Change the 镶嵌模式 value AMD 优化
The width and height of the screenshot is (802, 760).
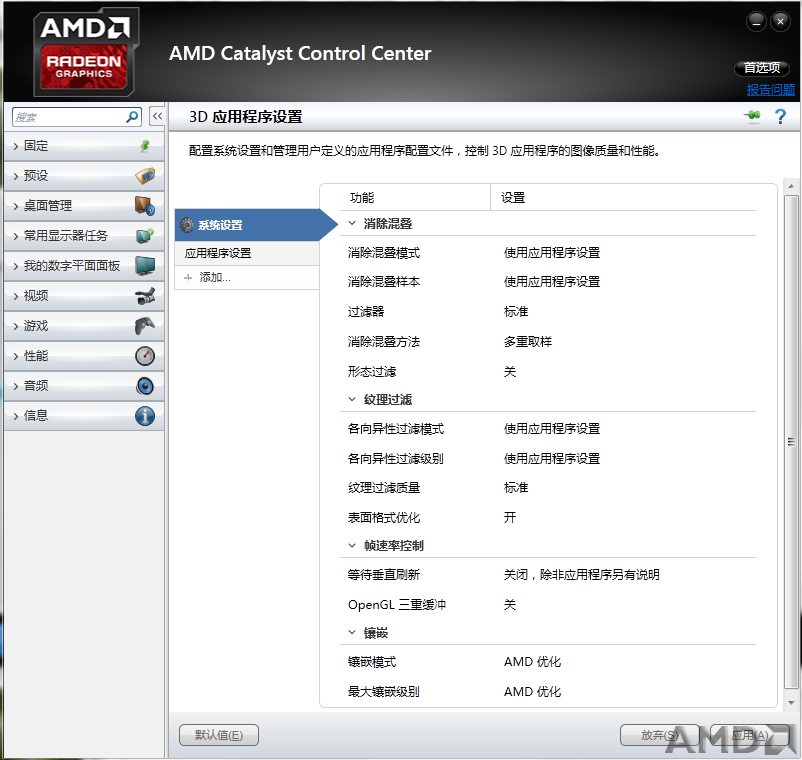click(532, 662)
